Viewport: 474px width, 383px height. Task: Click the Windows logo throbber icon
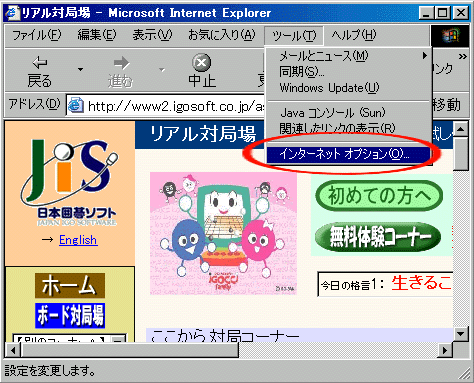(450, 35)
